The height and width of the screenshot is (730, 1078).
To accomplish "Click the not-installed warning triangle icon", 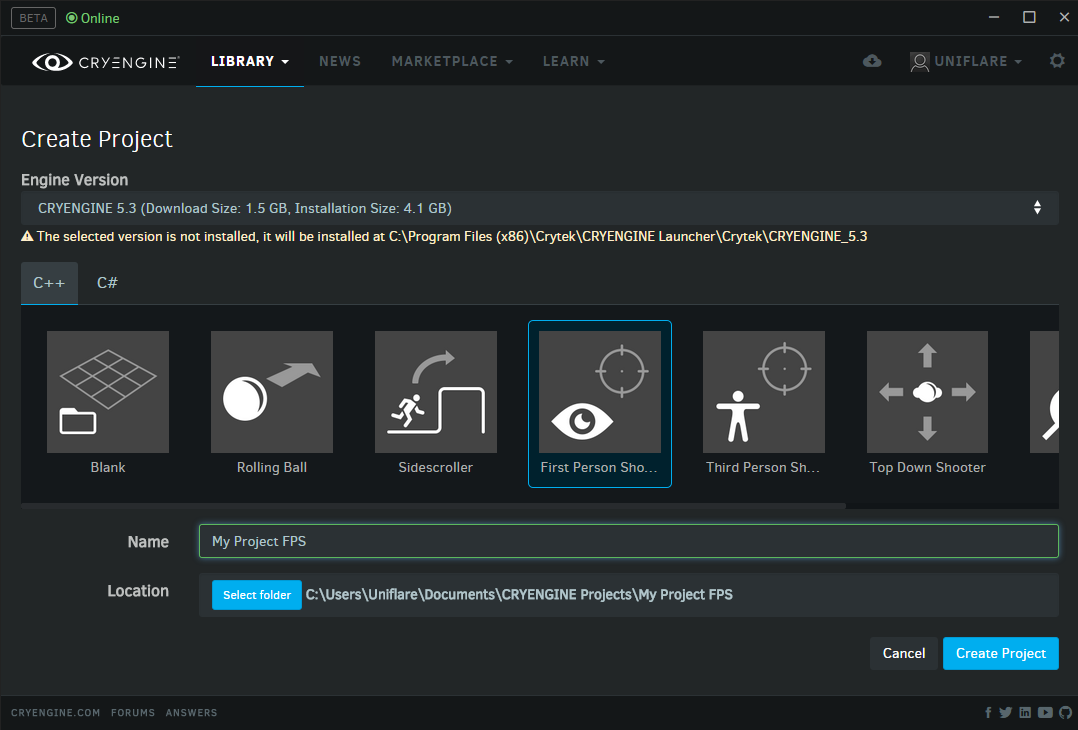I will (x=27, y=236).
